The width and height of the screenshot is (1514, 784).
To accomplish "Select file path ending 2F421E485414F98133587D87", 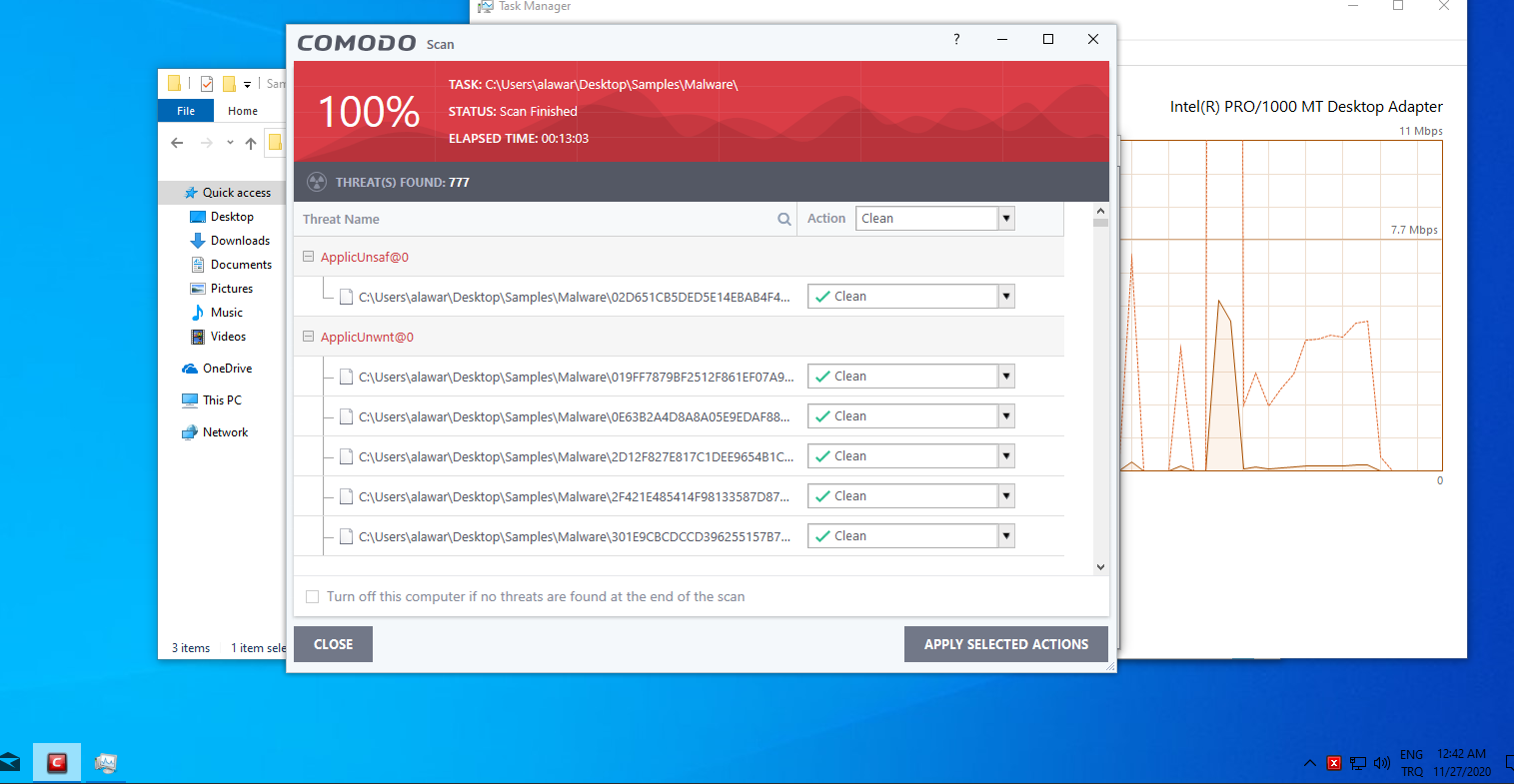I will (575, 496).
